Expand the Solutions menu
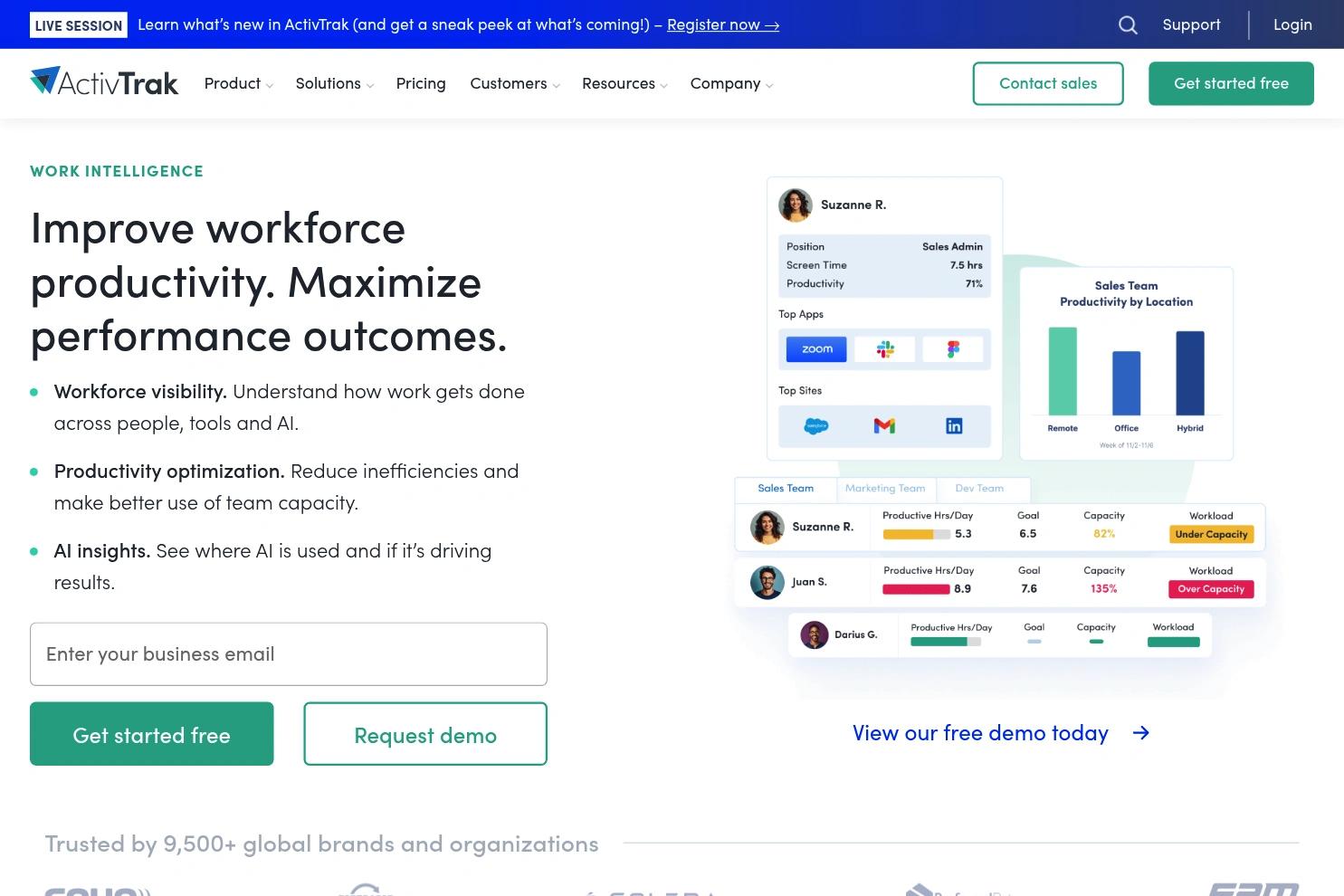 click(x=334, y=83)
